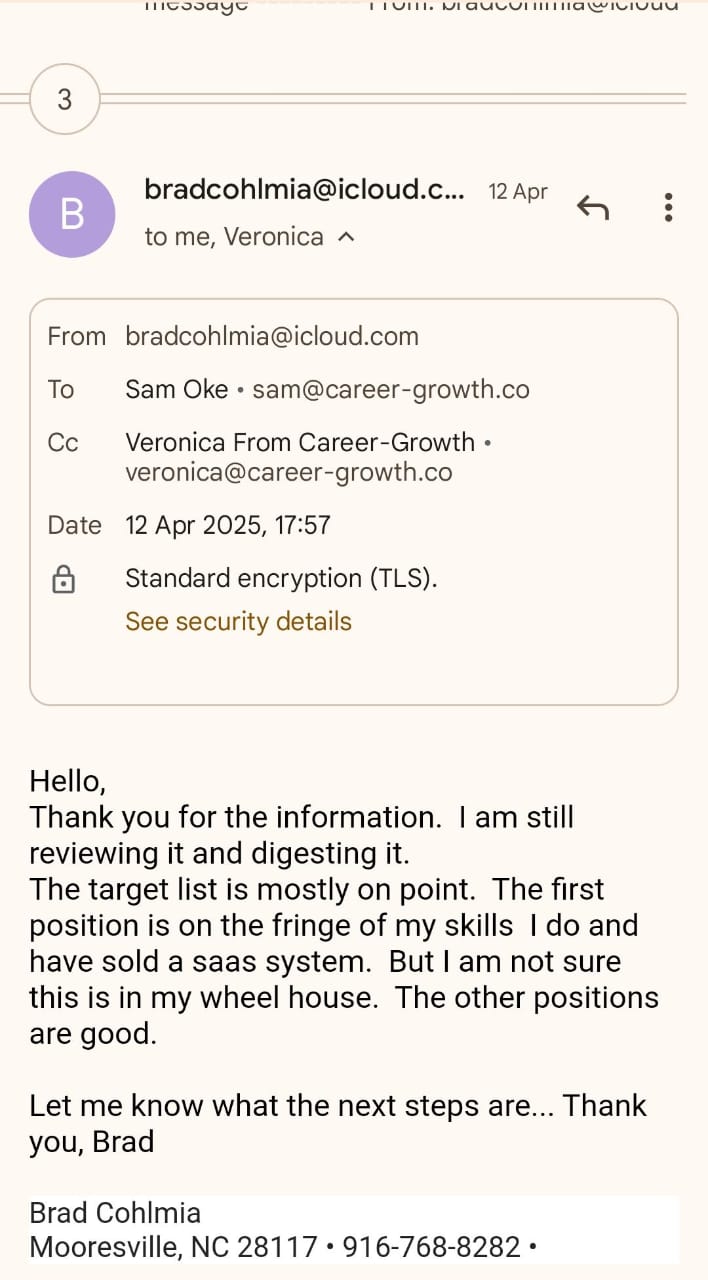This screenshot has height=1280, width=708.
Task: Tap the Sam Oke recipient name
Action: [177, 389]
